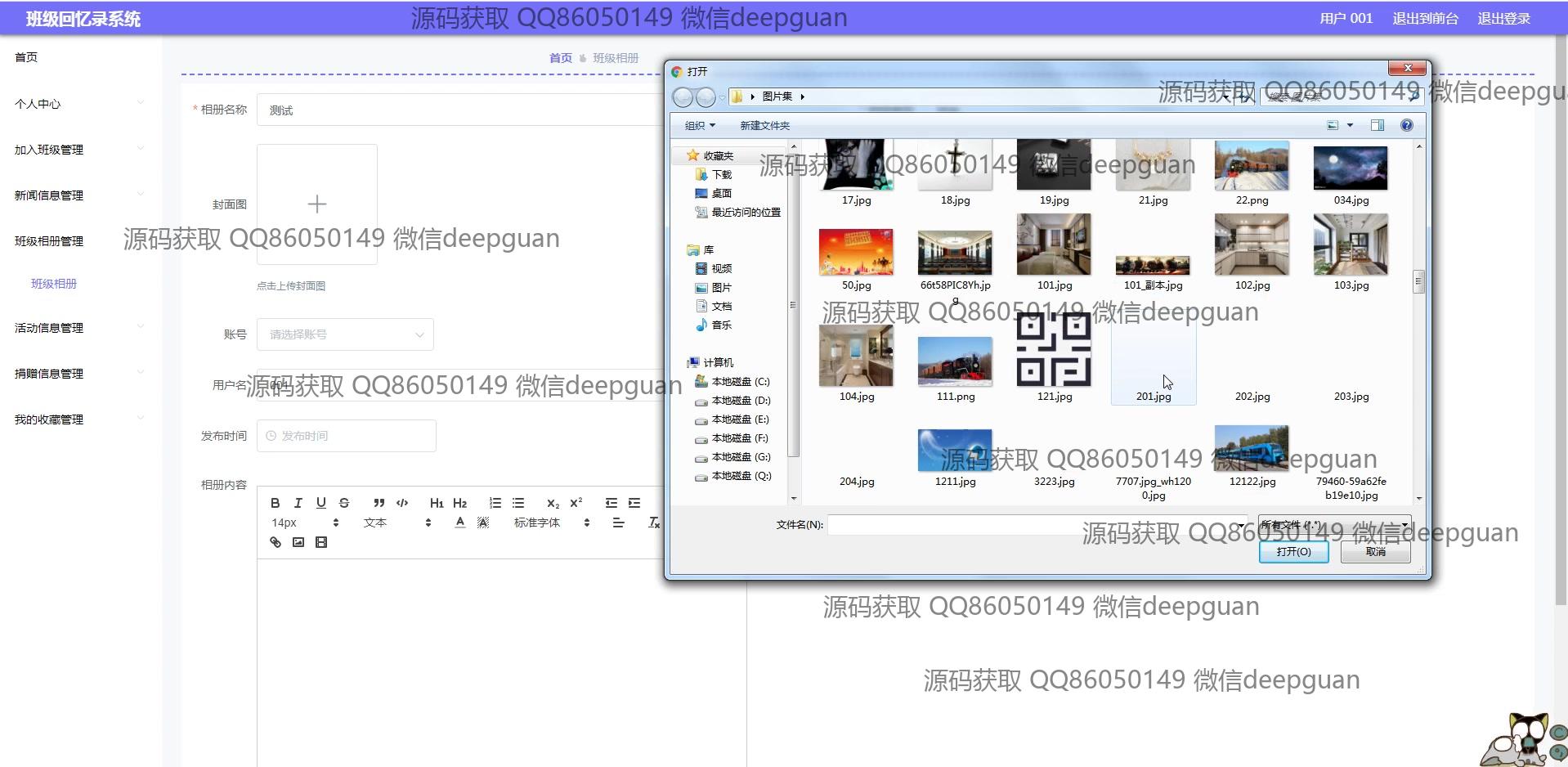This screenshot has width=1568, height=767.
Task: Click the 打开(O) button
Action: tap(1293, 552)
